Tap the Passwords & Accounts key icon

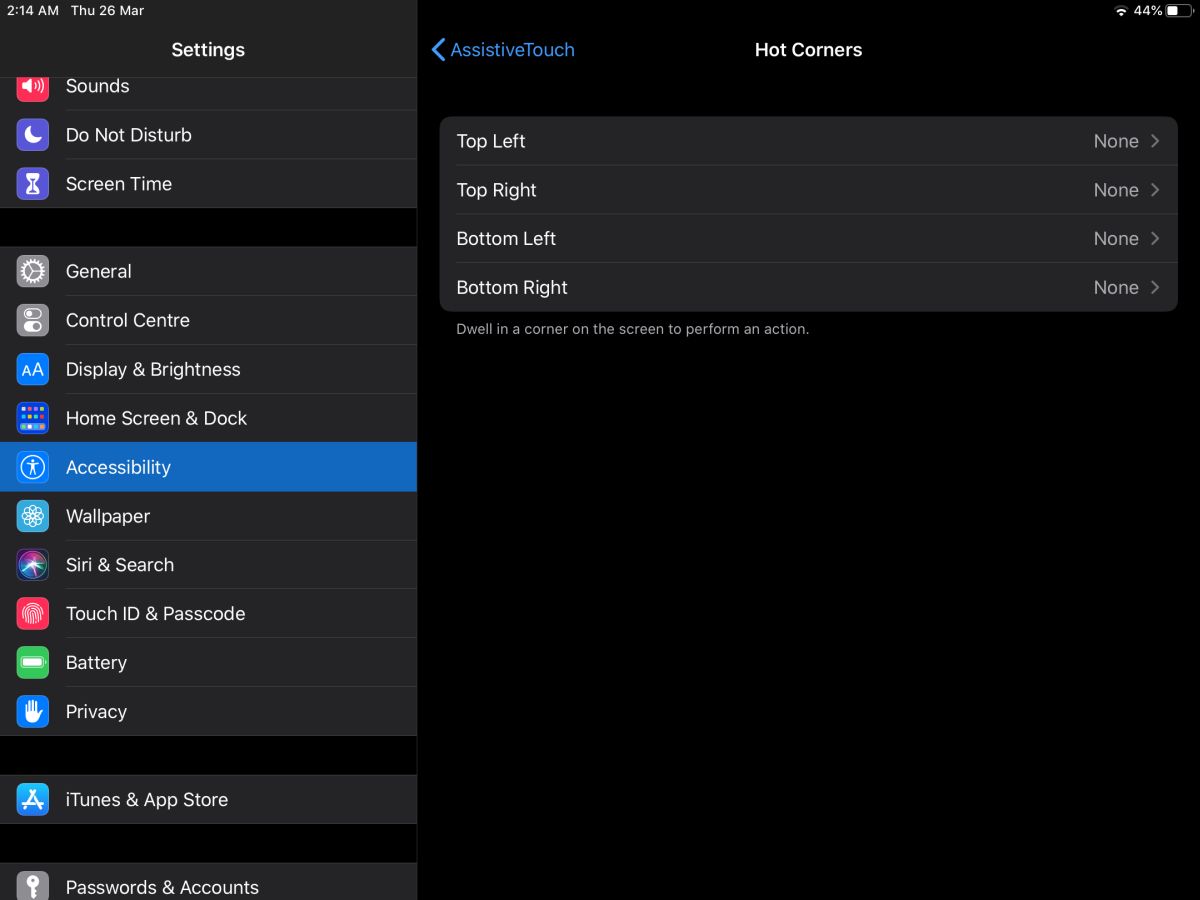(x=33, y=887)
